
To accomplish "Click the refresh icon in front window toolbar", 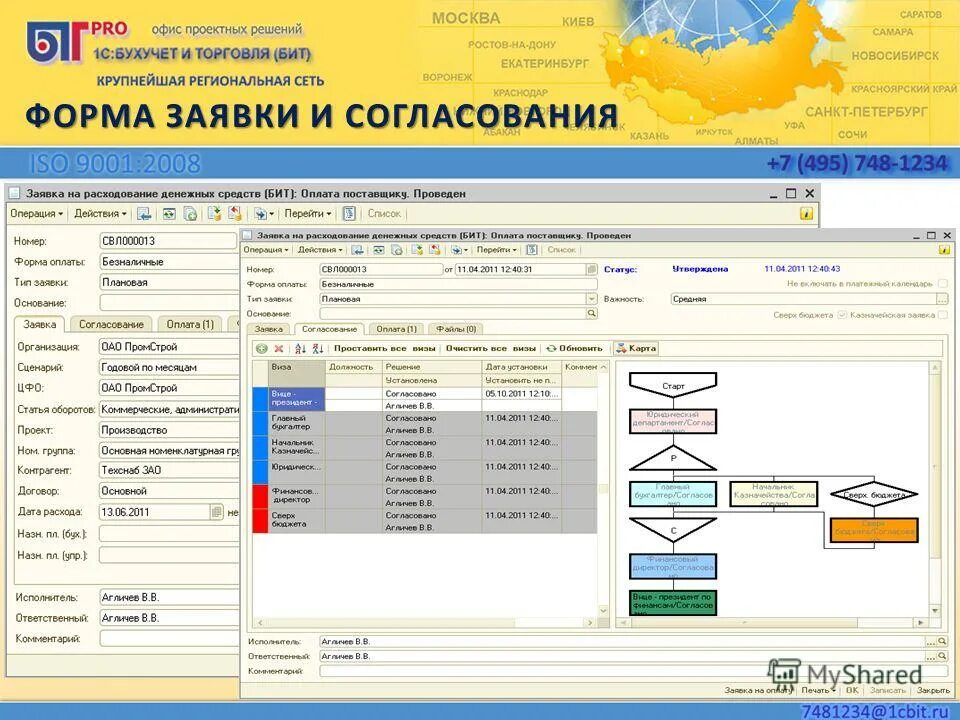I will tap(379, 250).
